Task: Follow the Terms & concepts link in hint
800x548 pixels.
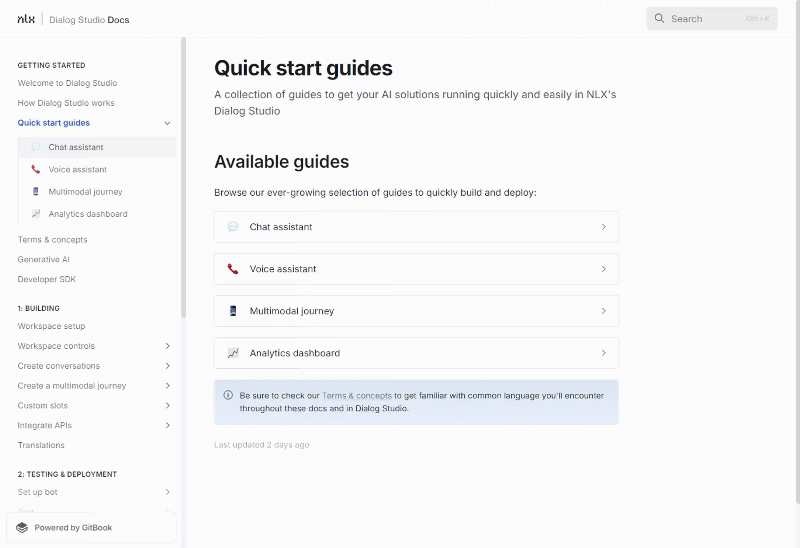Action: click(357, 395)
